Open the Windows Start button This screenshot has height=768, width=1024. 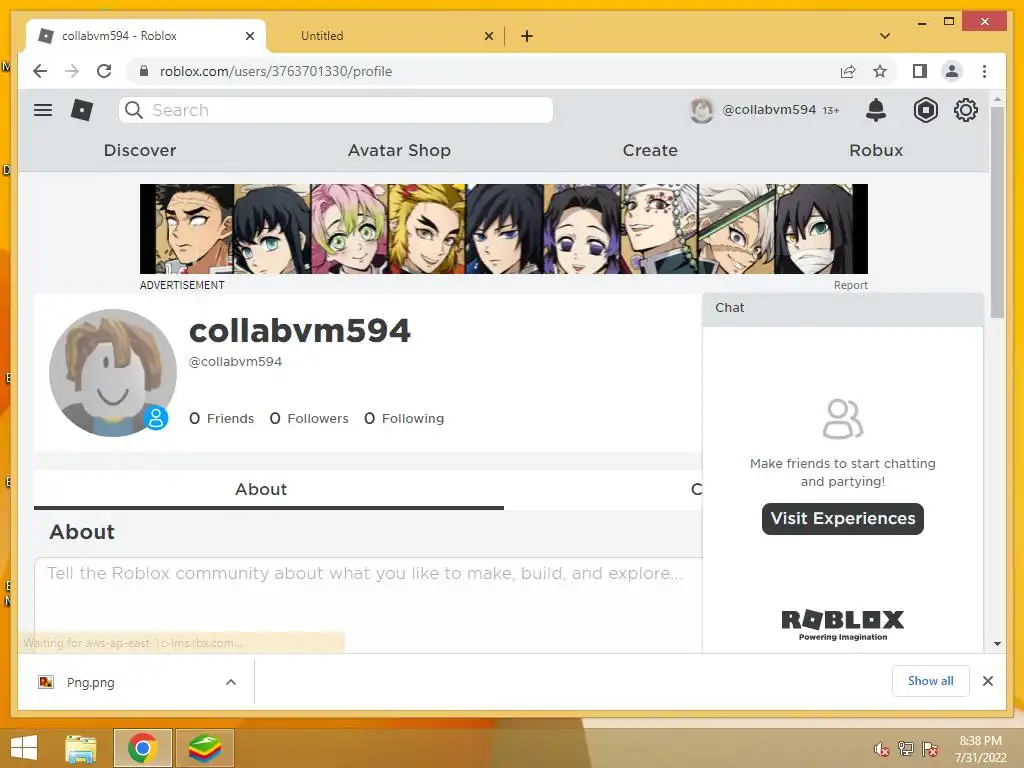24,748
